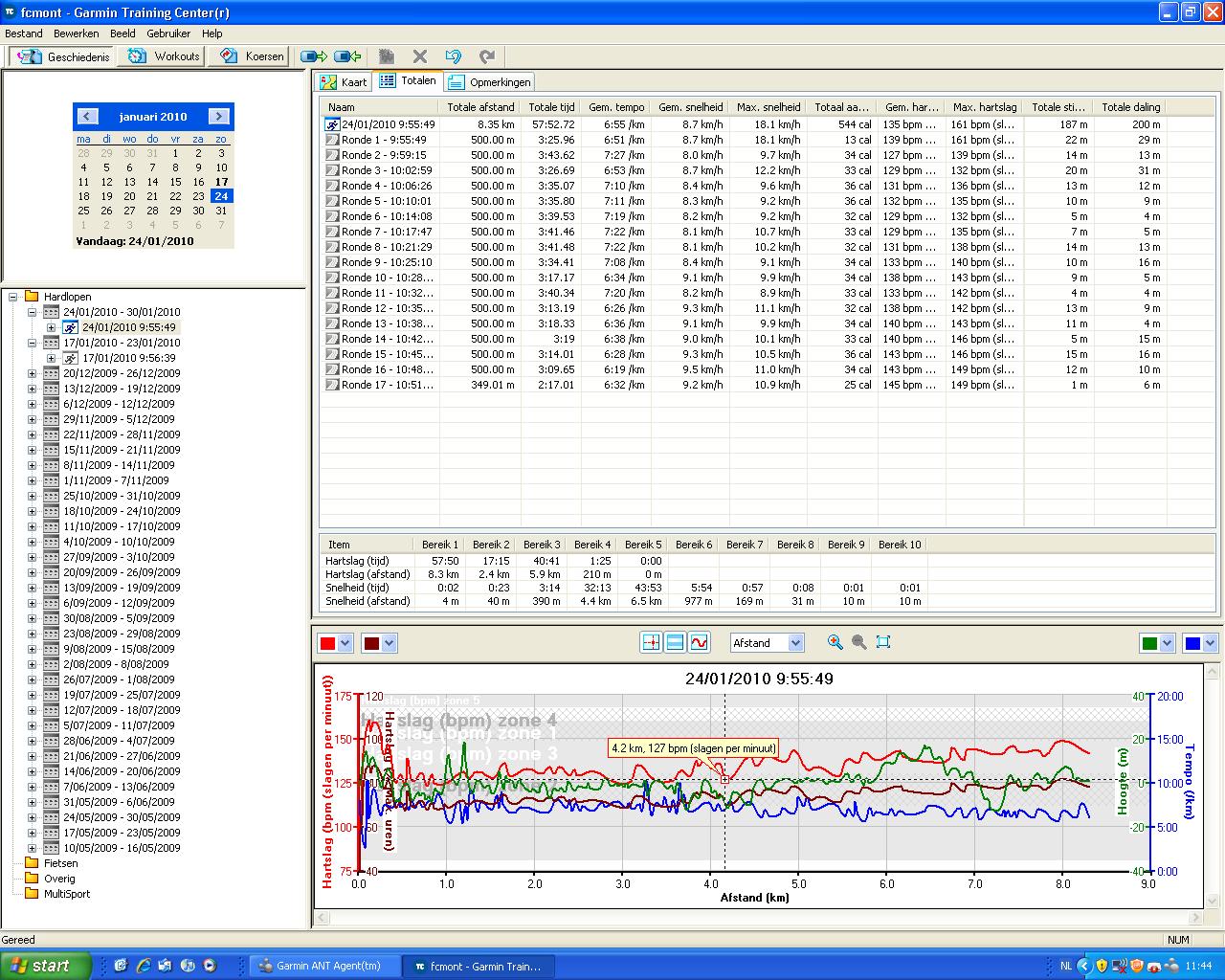
Task: Open the Opmerkingen tab
Action: pyautogui.click(x=489, y=82)
